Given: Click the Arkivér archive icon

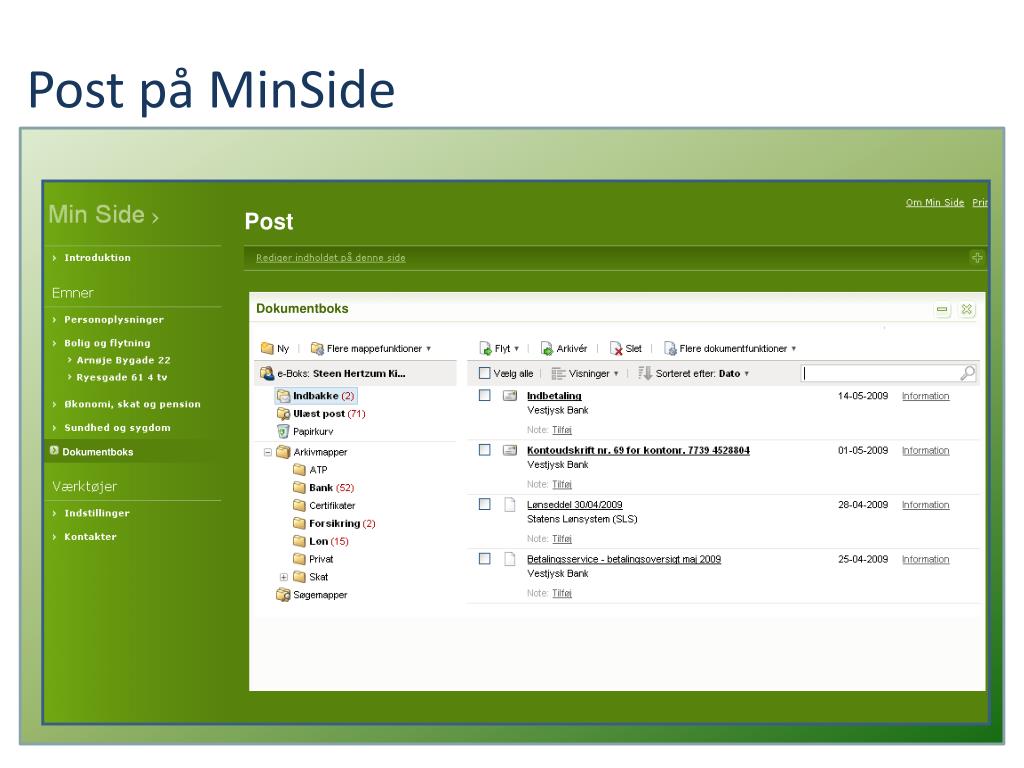Looking at the screenshot, I should point(547,348).
